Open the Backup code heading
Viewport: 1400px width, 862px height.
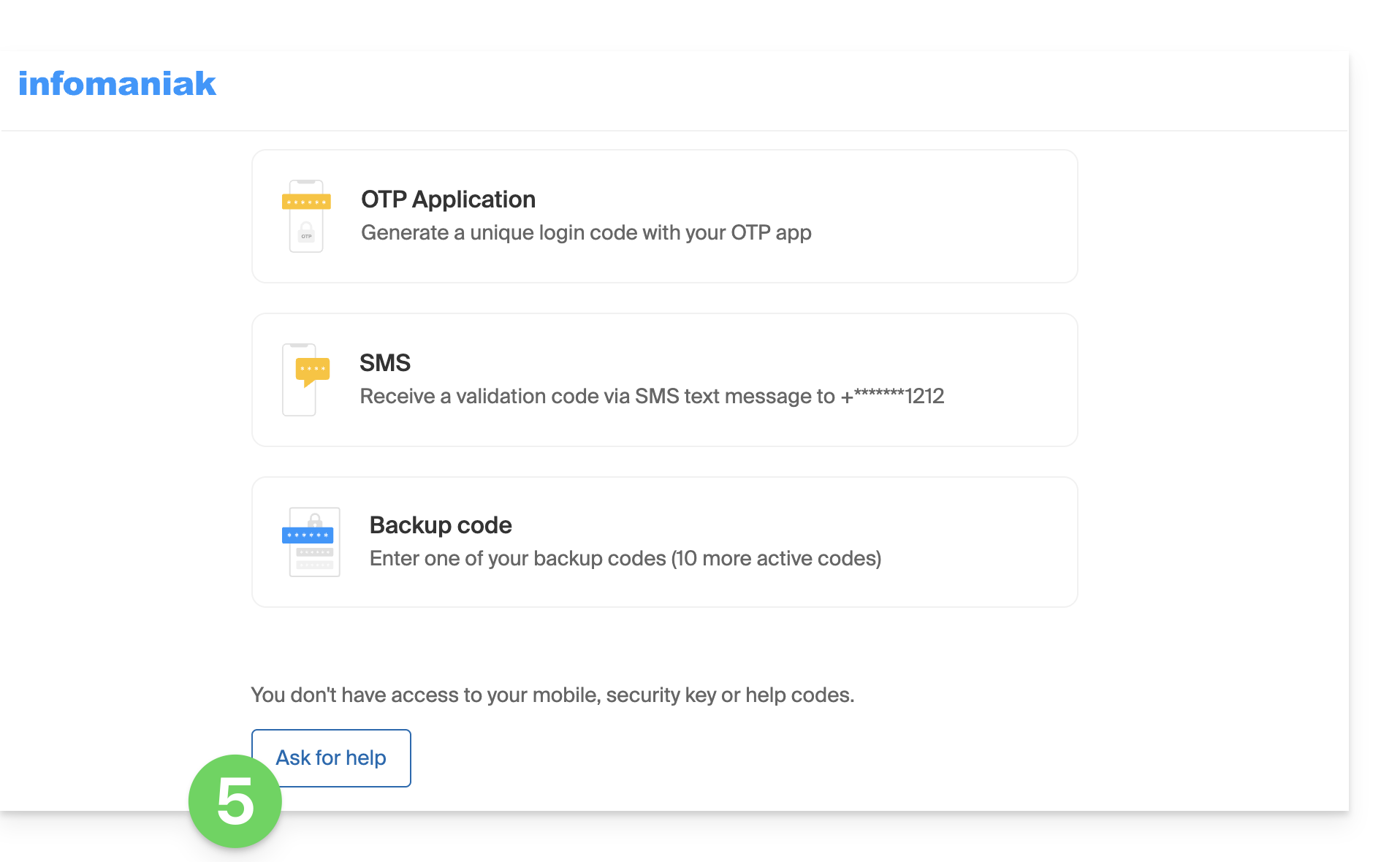coord(441,525)
